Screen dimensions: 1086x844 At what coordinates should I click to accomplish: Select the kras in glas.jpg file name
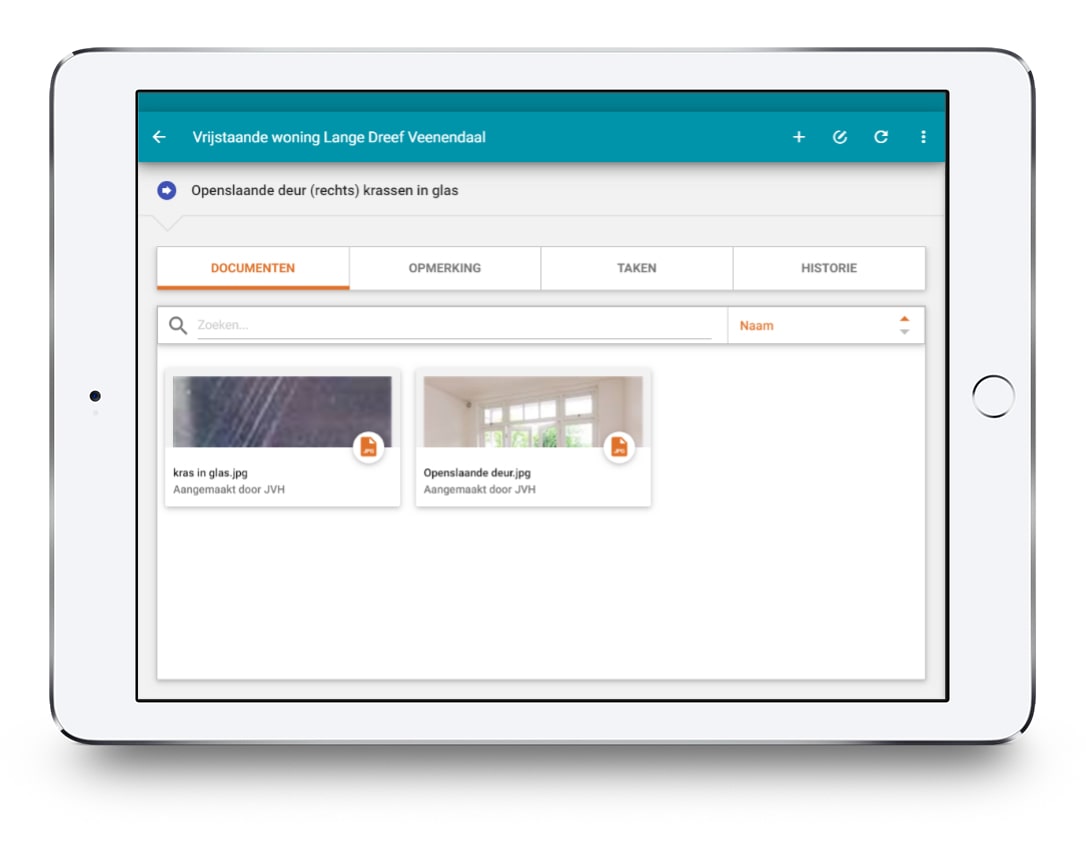[x=211, y=473]
